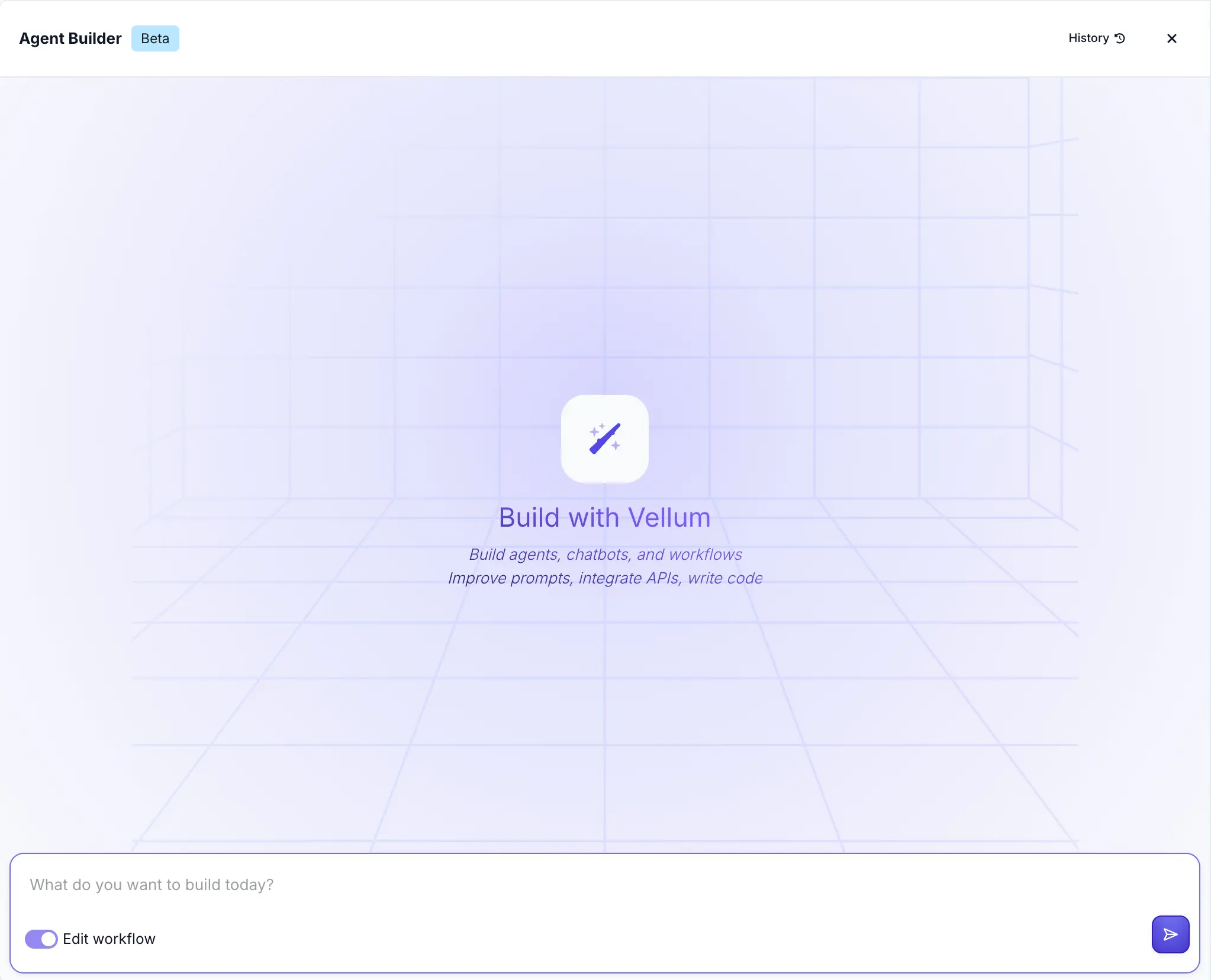The image size is (1211, 980).
Task: Click the Build with Vellum heading
Action: [604, 518]
